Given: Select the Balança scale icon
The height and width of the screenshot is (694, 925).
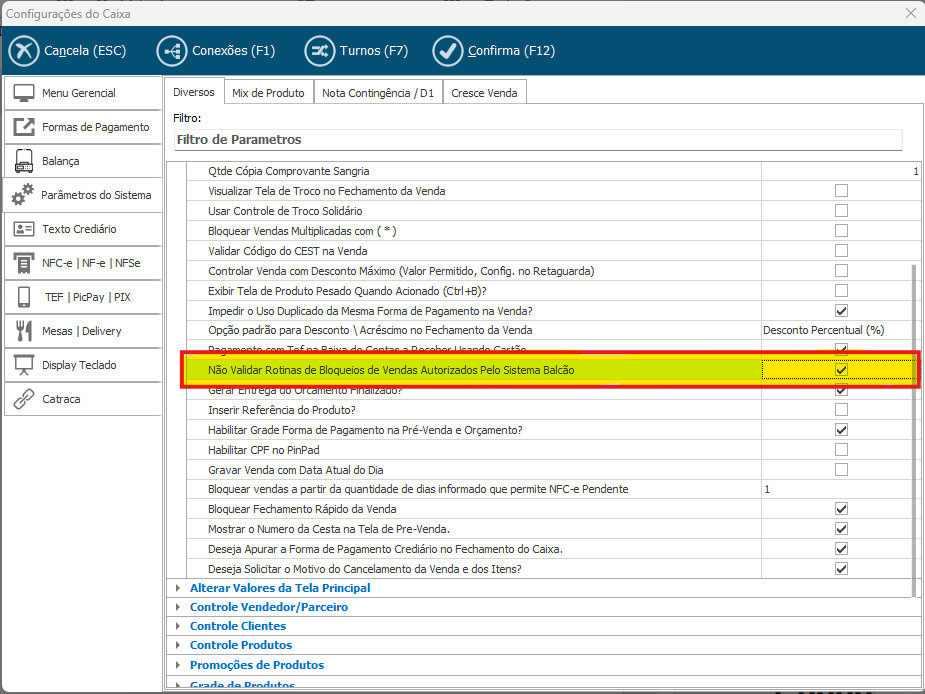Looking at the screenshot, I should coord(25,161).
